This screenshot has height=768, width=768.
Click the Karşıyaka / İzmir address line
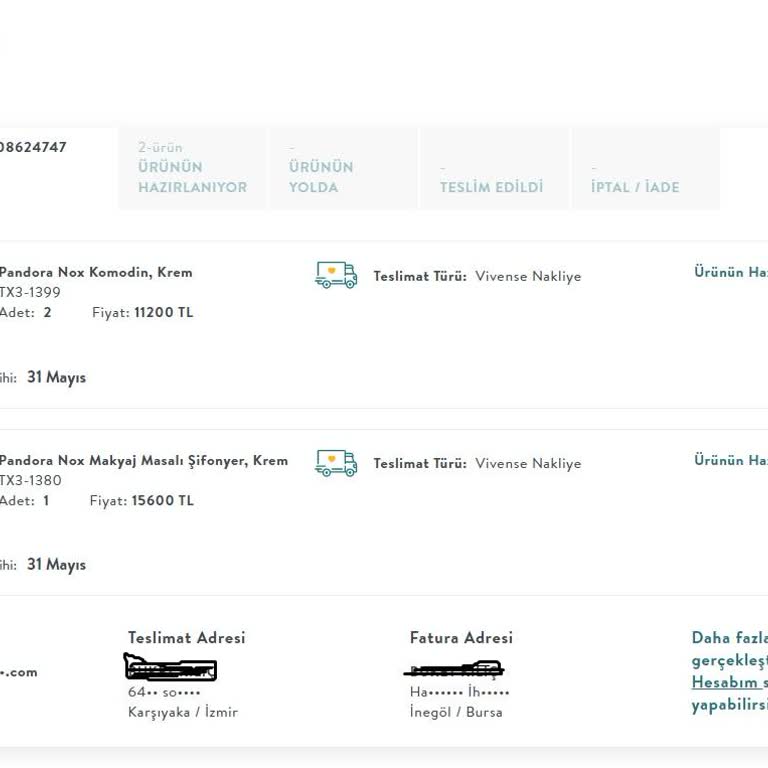183,712
